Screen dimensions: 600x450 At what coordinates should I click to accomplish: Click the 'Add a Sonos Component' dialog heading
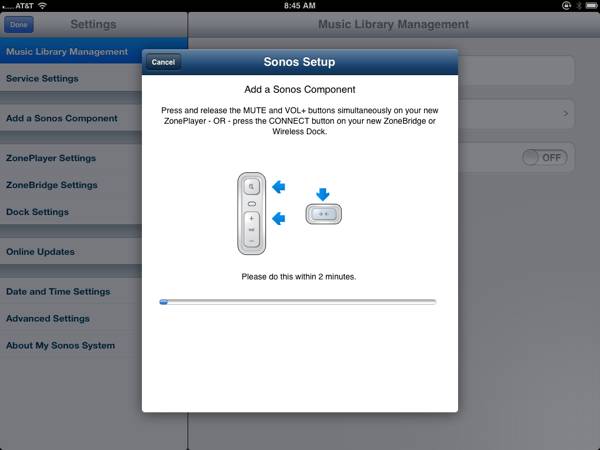pyautogui.click(x=300, y=90)
